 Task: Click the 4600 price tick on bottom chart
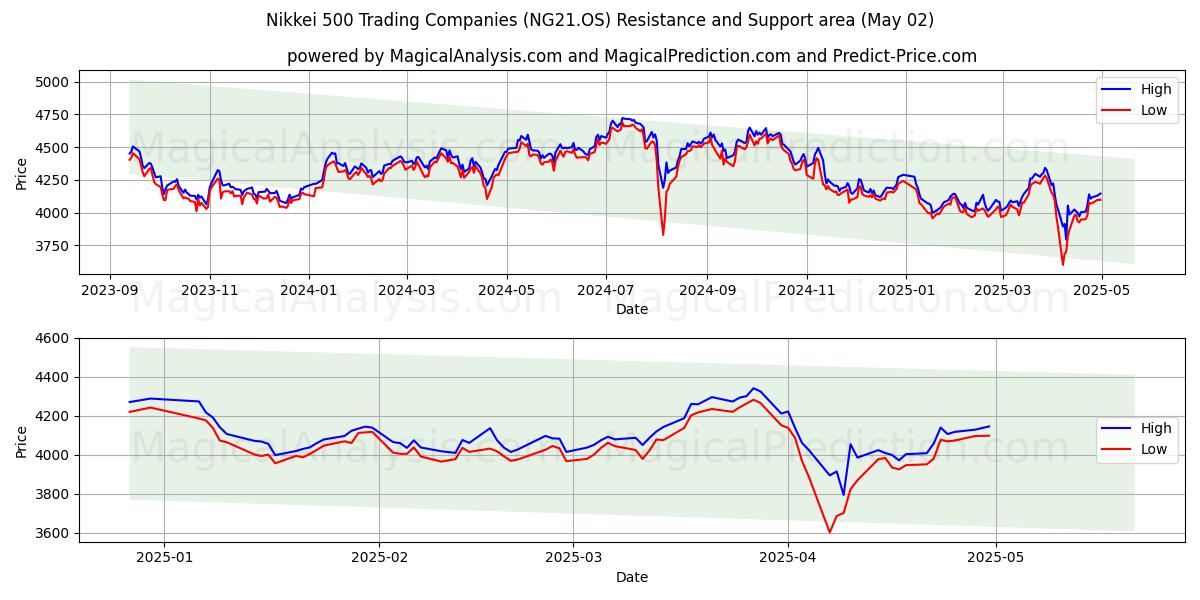point(53,339)
